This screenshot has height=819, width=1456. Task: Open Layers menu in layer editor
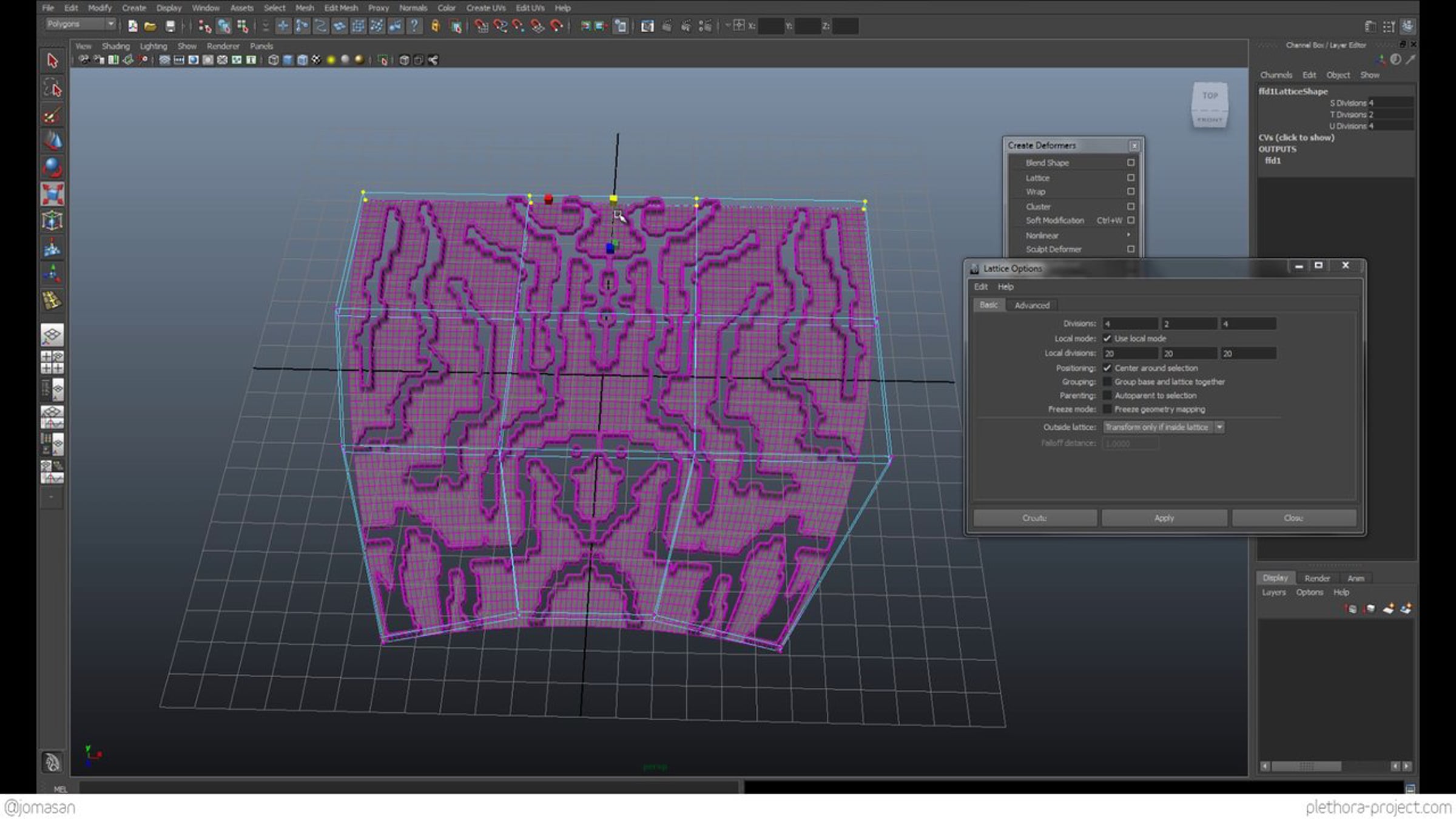(1273, 593)
